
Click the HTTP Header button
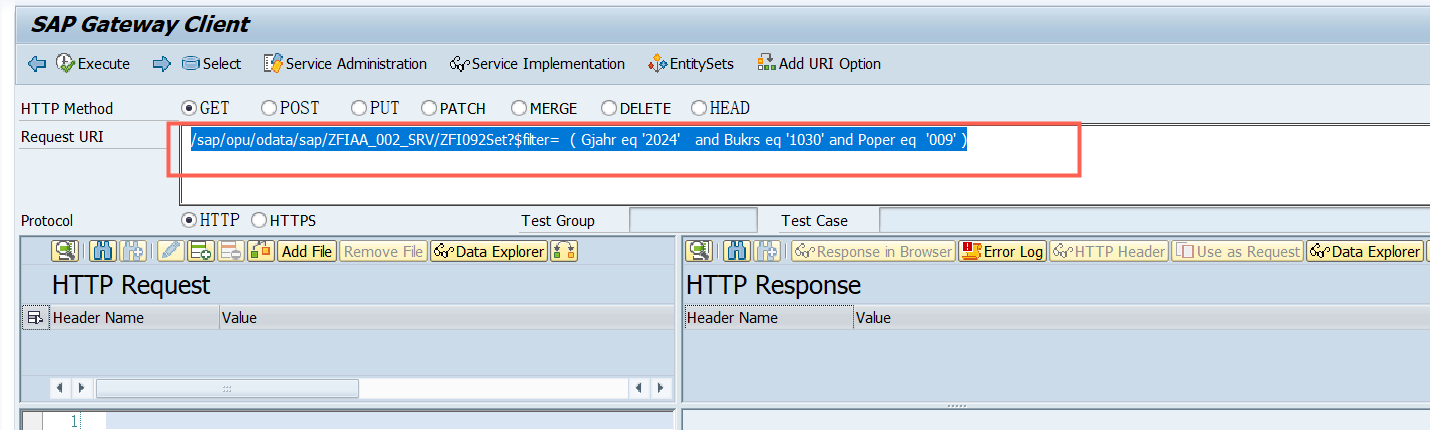pos(1108,251)
